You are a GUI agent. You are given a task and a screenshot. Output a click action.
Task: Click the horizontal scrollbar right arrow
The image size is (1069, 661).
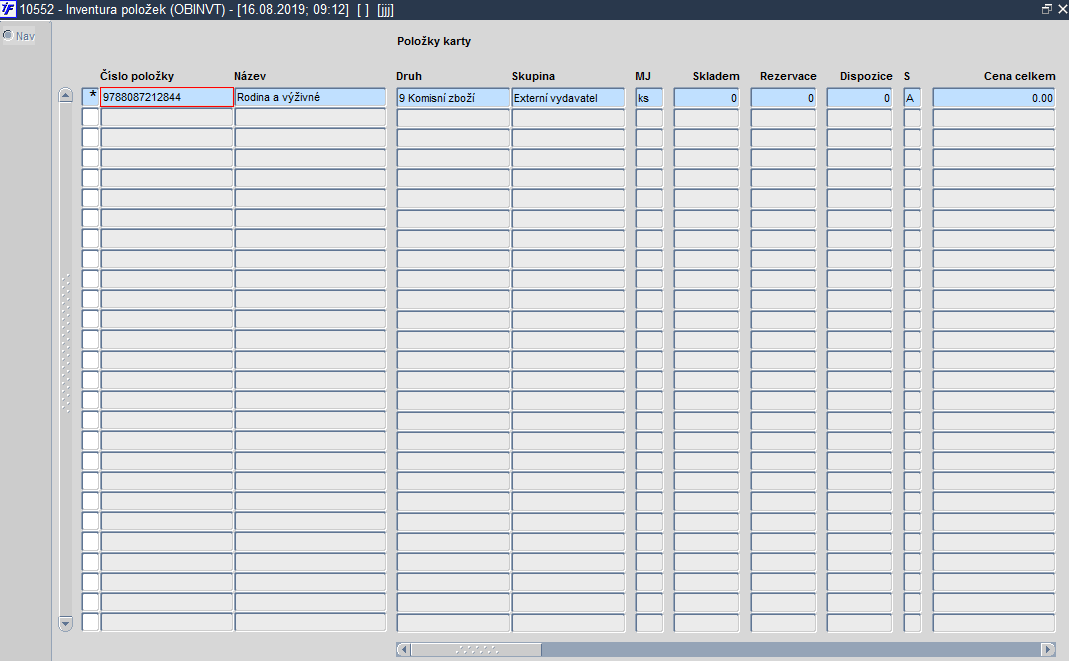click(x=1049, y=649)
